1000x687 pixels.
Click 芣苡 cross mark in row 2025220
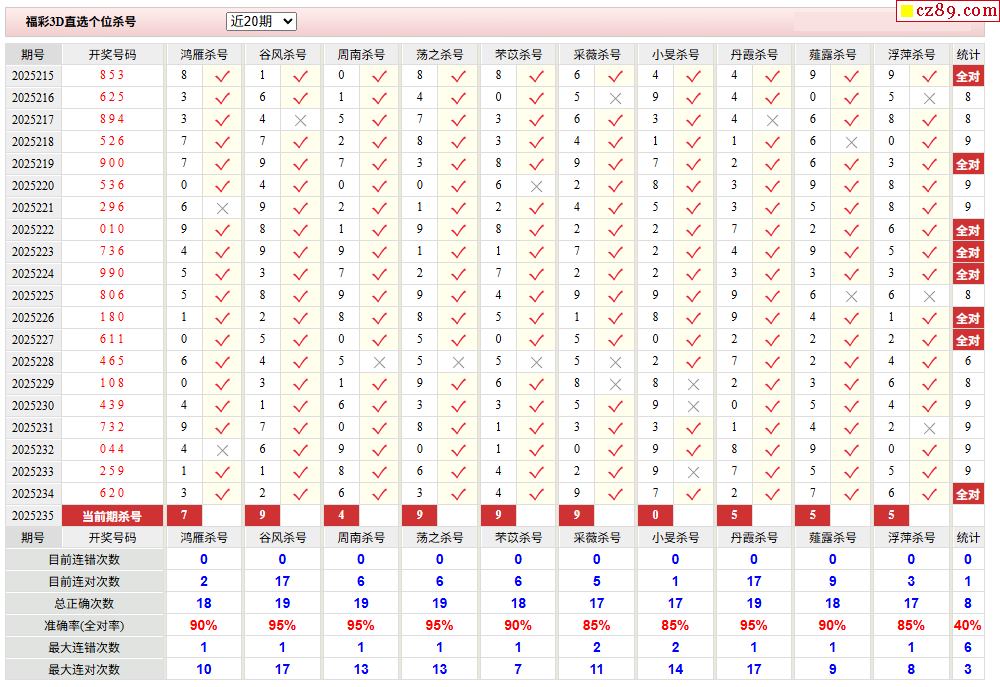(x=536, y=187)
